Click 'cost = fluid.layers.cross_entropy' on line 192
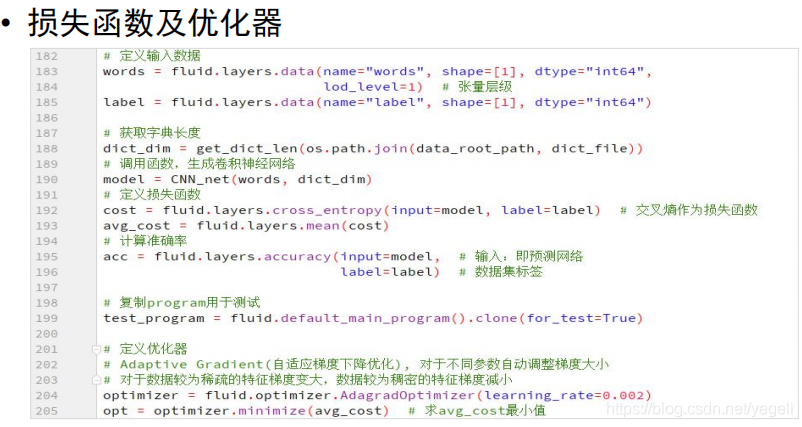Screen dimensions: 802x427 click(x=242, y=210)
